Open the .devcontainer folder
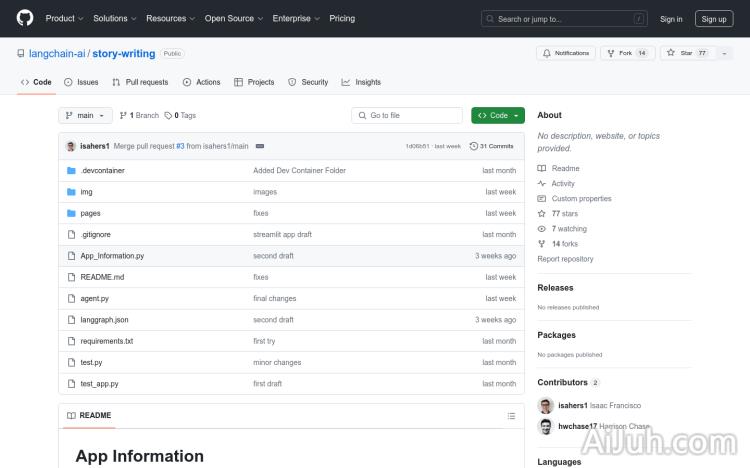The height and width of the screenshot is (468, 750). 102,171
